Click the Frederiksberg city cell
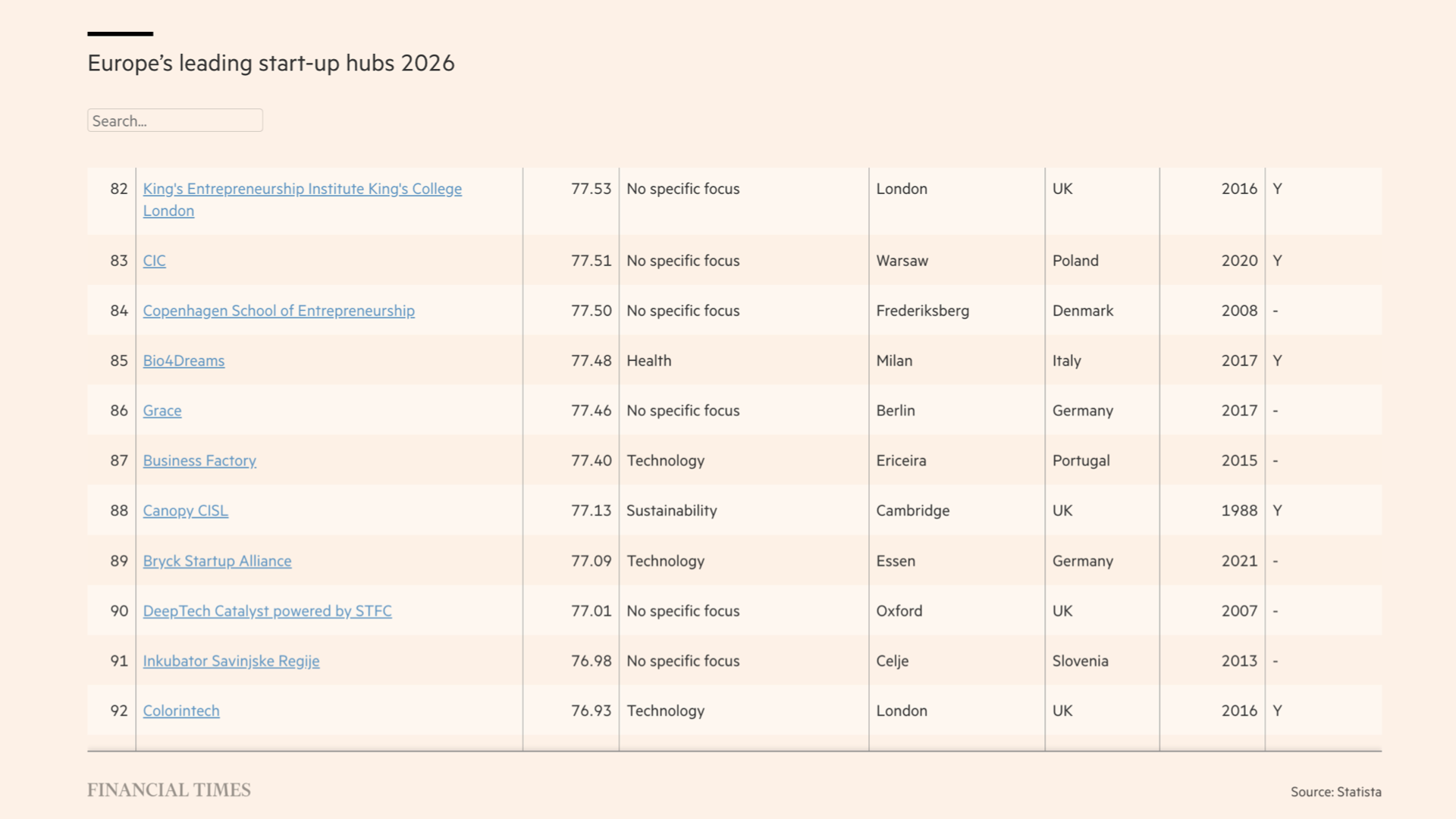Screen dimensions: 1456x819 (x=922, y=311)
